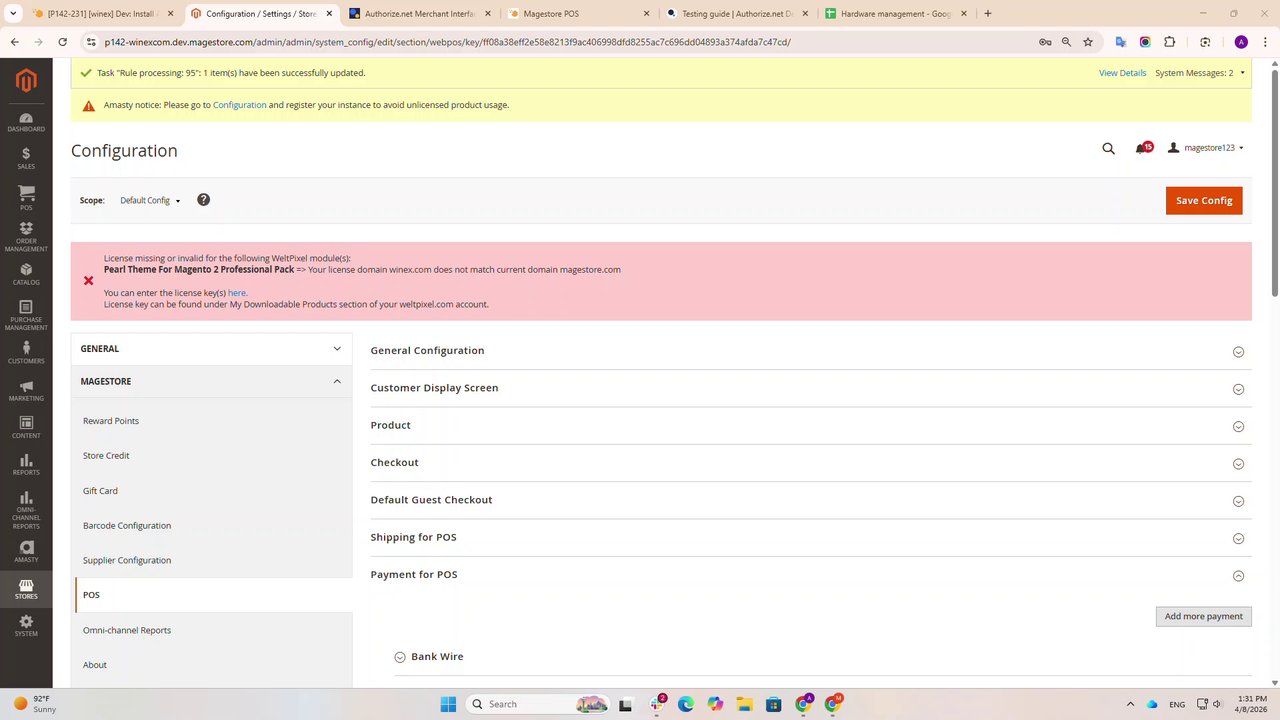Click the zoom magnifier in address bar
This screenshot has height=720, width=1280.
[x=1066, y=42]
